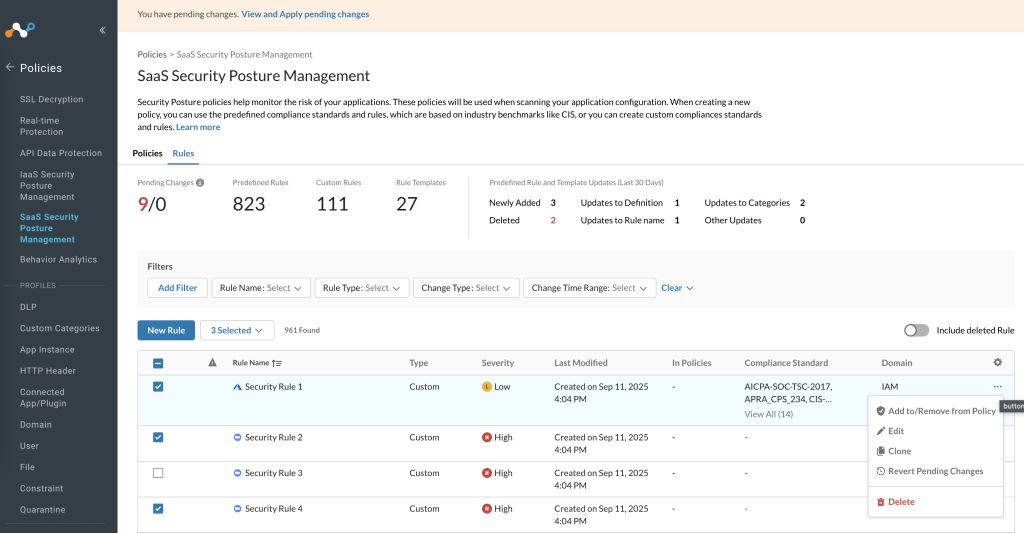This screenshot has width=1024, height=533.
Task: Open the Learn more link
Action: point(198,127)
